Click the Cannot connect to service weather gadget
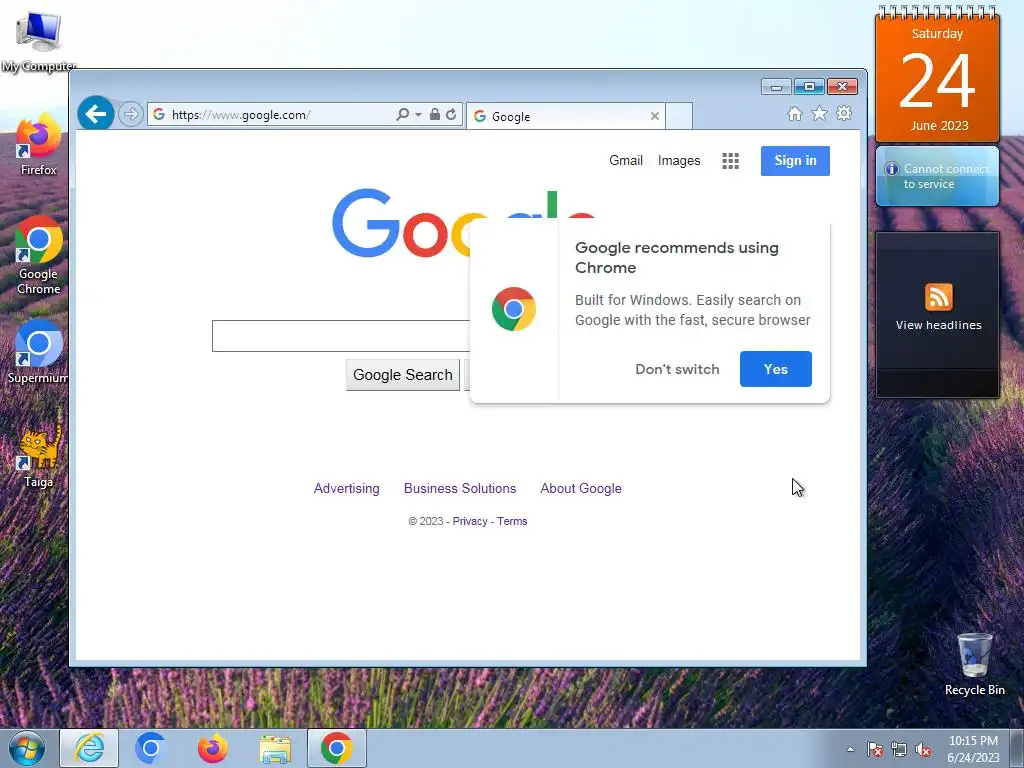Screen dimensions: 1024x768 [x=937, y=176]
